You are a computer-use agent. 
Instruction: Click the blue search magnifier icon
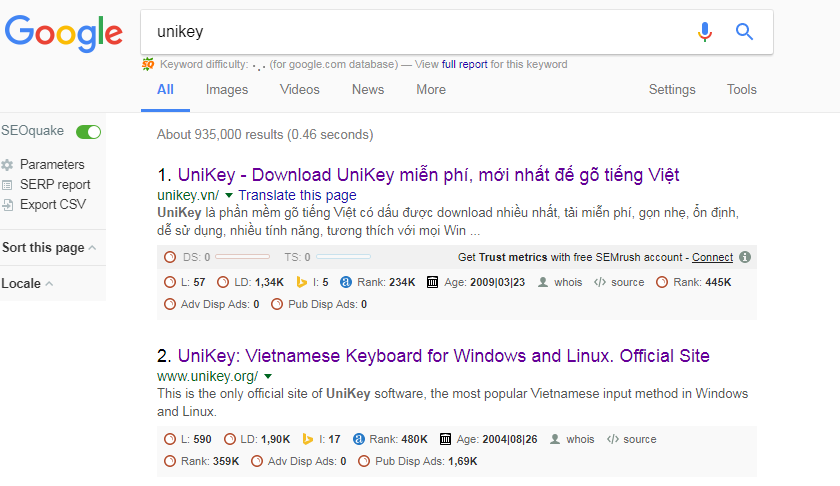coord(744,32)
